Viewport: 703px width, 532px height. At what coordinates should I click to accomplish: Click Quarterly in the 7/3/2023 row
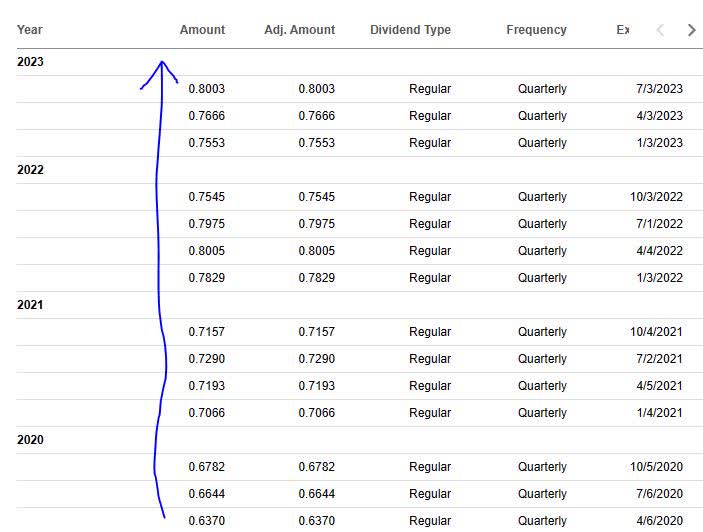point(542,89)
